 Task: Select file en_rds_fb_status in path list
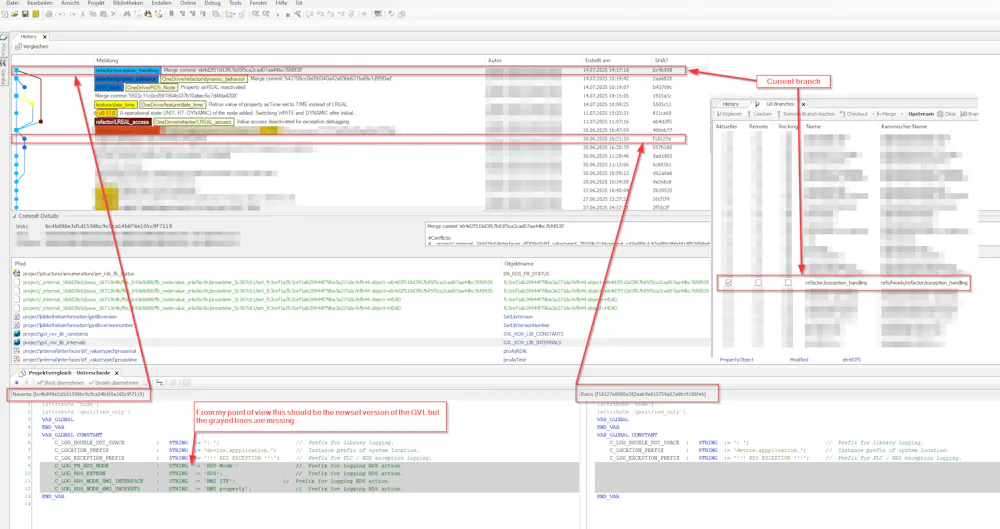[78, 274]
